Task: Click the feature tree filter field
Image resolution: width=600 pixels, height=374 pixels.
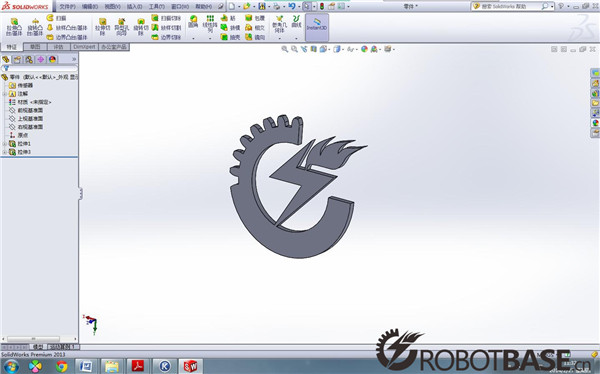Action: [x=39, y=68]
